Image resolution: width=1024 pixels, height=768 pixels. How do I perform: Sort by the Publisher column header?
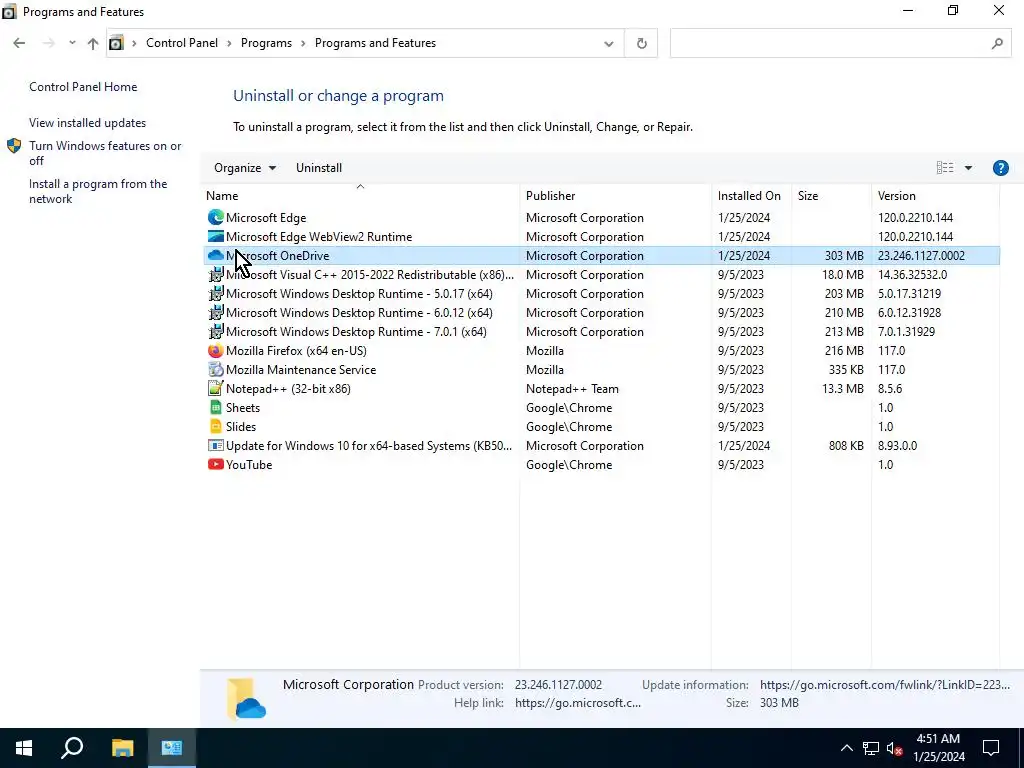(616, 196)
